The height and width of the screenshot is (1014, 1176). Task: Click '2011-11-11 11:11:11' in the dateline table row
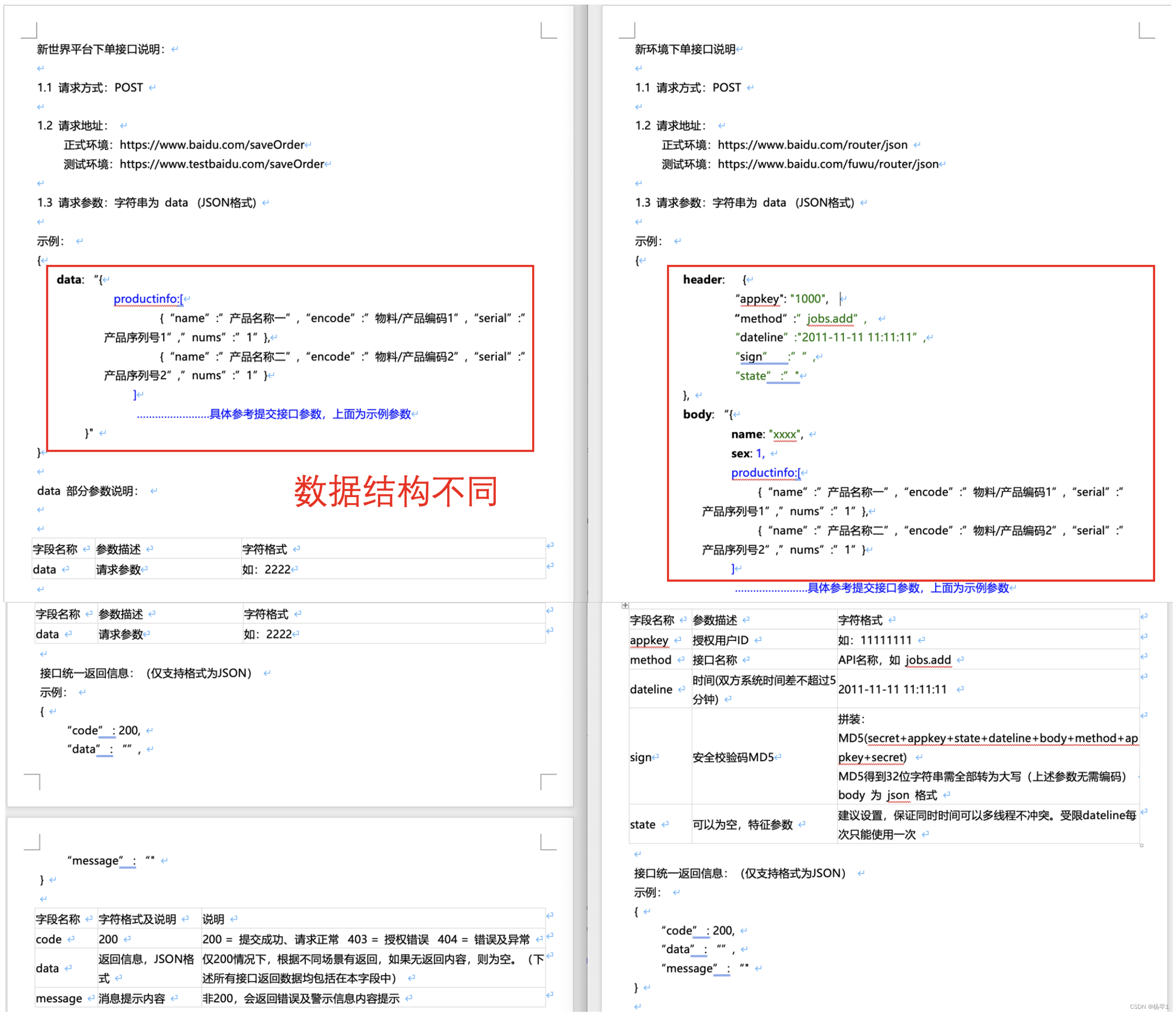pos(892,690)
